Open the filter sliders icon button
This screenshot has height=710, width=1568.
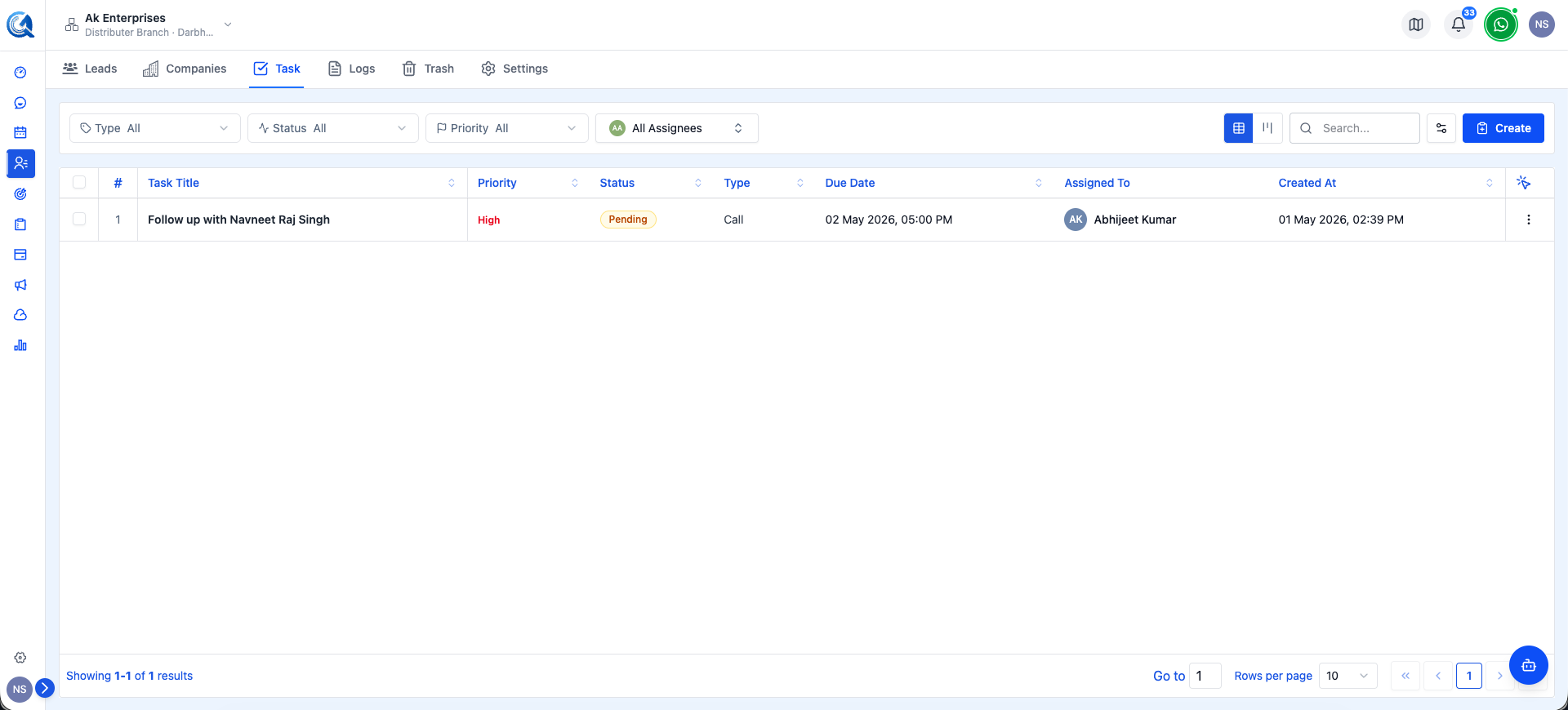(x=1441, y=128)
